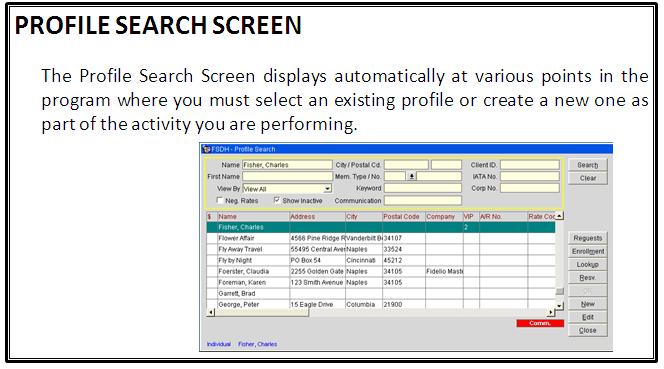Click the IATA No. field
The height and width of the screenshot is (369, 664).
pos(530,176)
